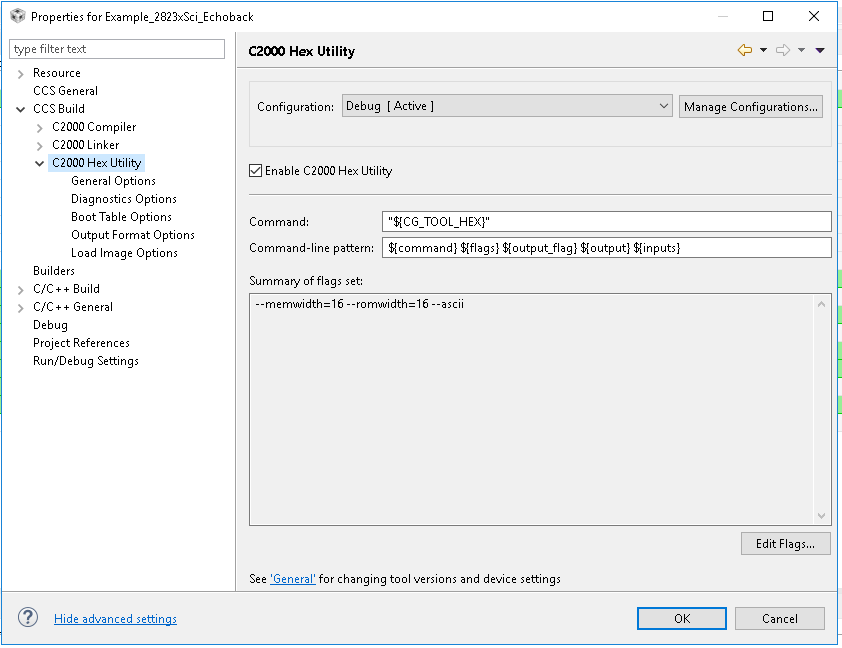Open Diagnostics Options page
This screenshot has width=842, height=648.
click(x=124, y=199)
